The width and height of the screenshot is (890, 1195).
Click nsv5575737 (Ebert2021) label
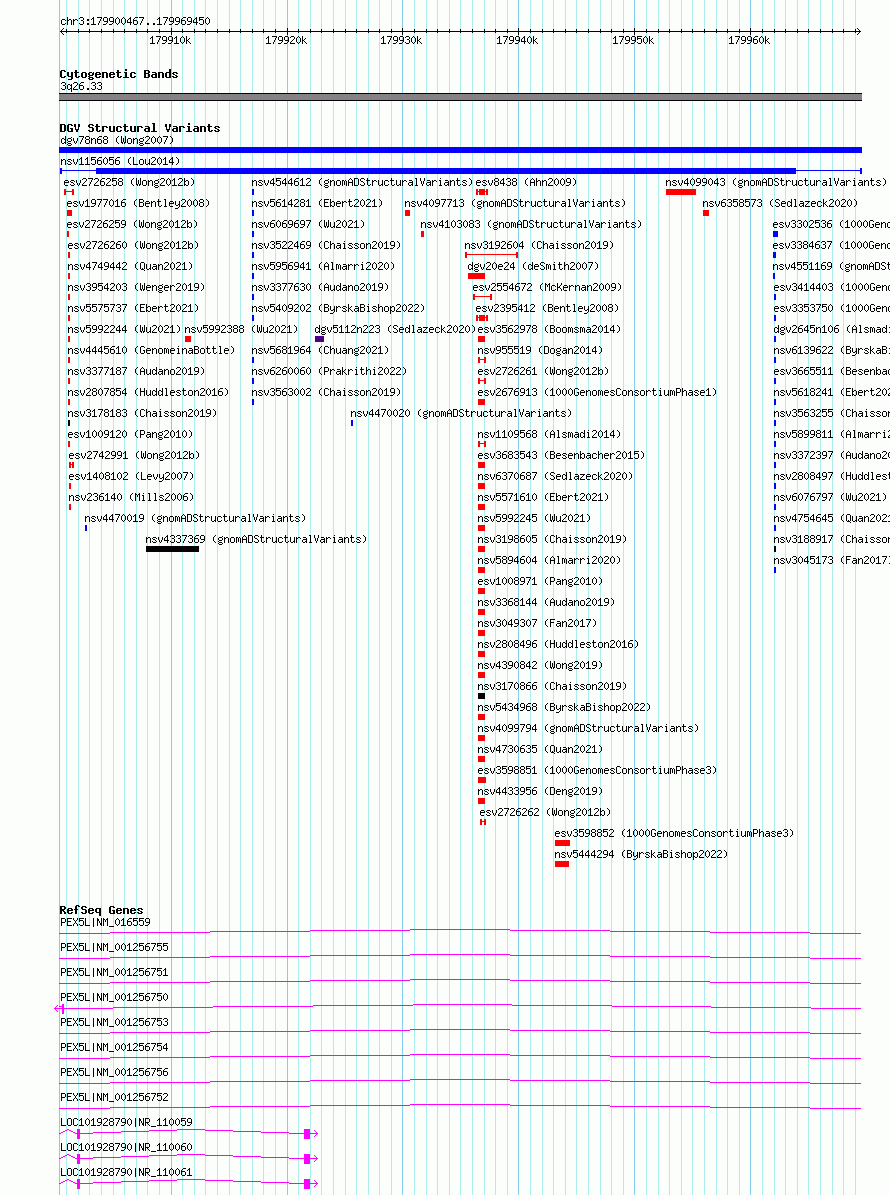[133, 309]
